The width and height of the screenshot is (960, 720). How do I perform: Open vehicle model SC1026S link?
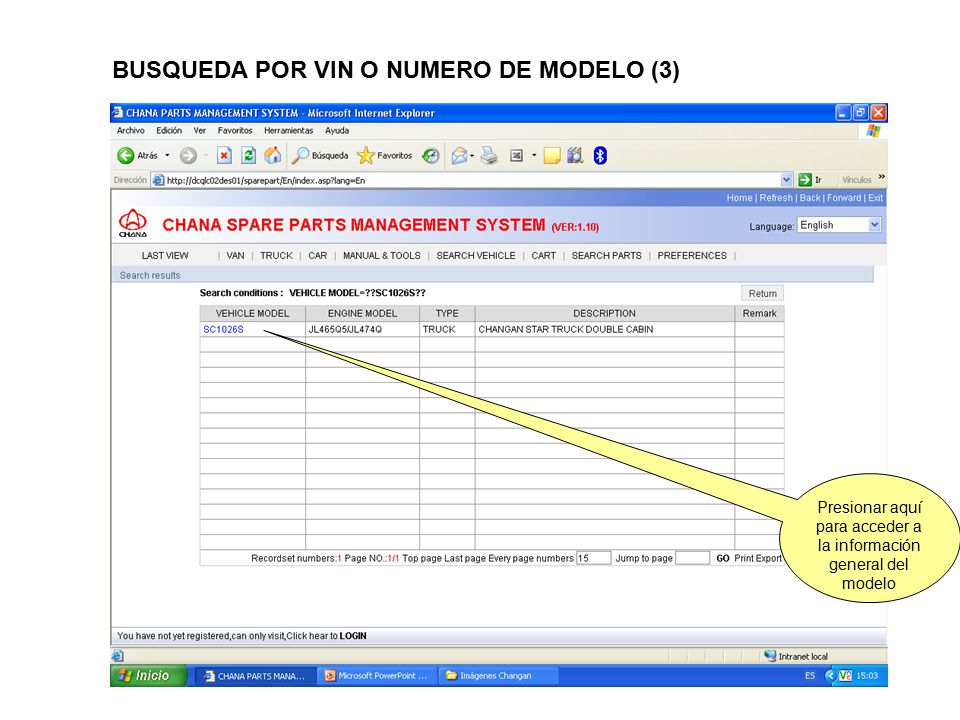[223, 329]
